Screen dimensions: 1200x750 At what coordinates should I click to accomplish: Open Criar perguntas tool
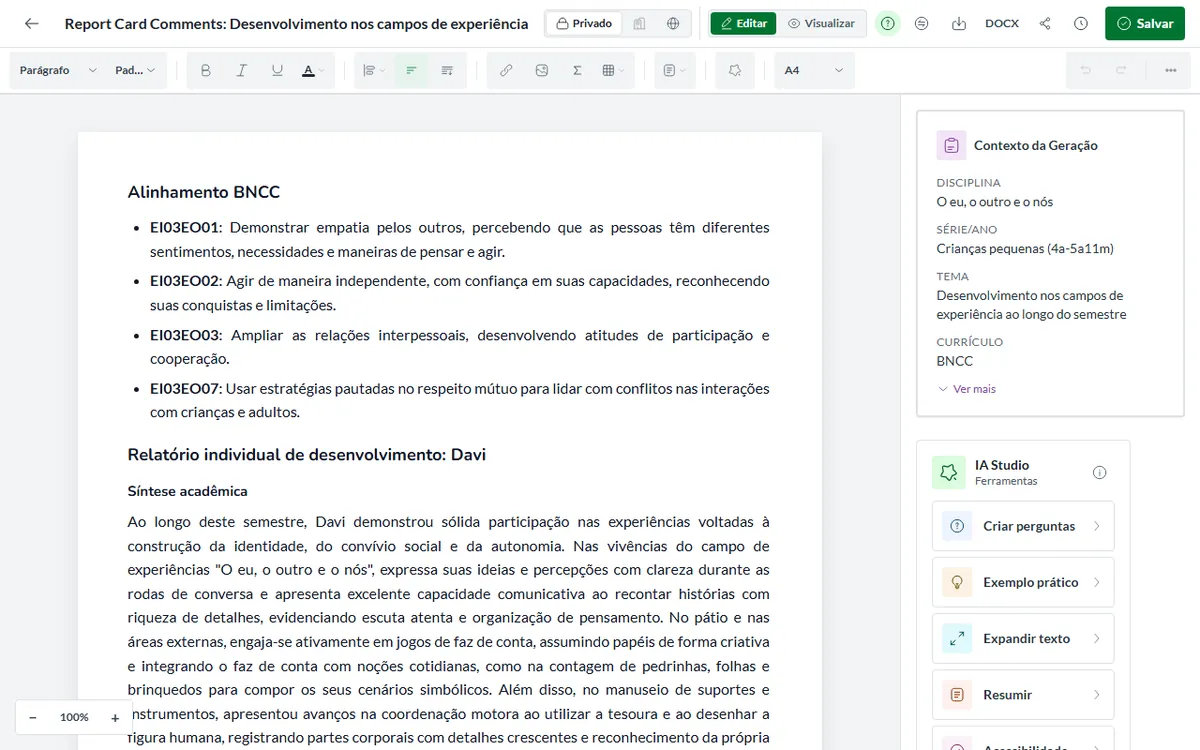coord(1023,526)
